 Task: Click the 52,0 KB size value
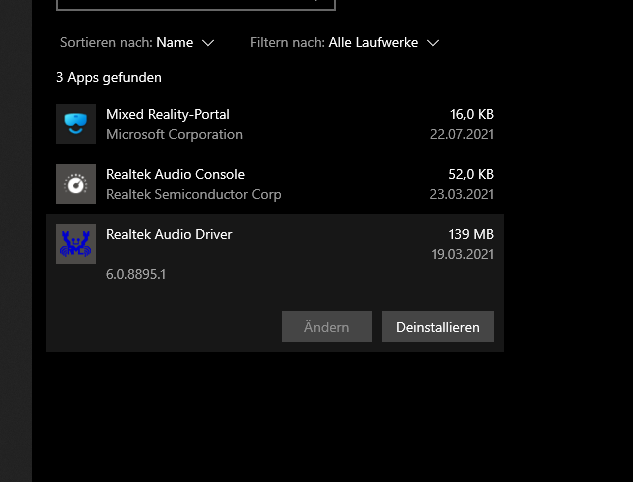(471, 174)
